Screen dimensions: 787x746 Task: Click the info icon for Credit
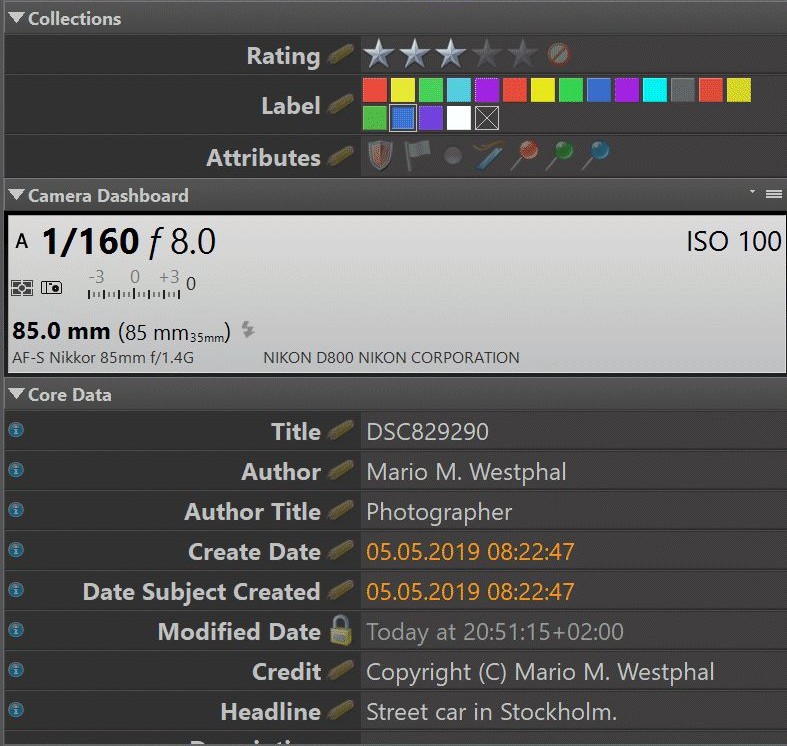coord(16,670)
